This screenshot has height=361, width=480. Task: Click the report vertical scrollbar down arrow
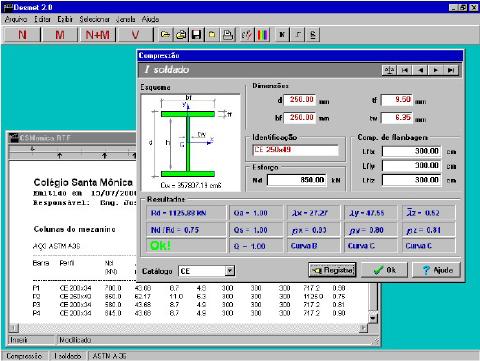pyautogui.click(x=373, y=318)
